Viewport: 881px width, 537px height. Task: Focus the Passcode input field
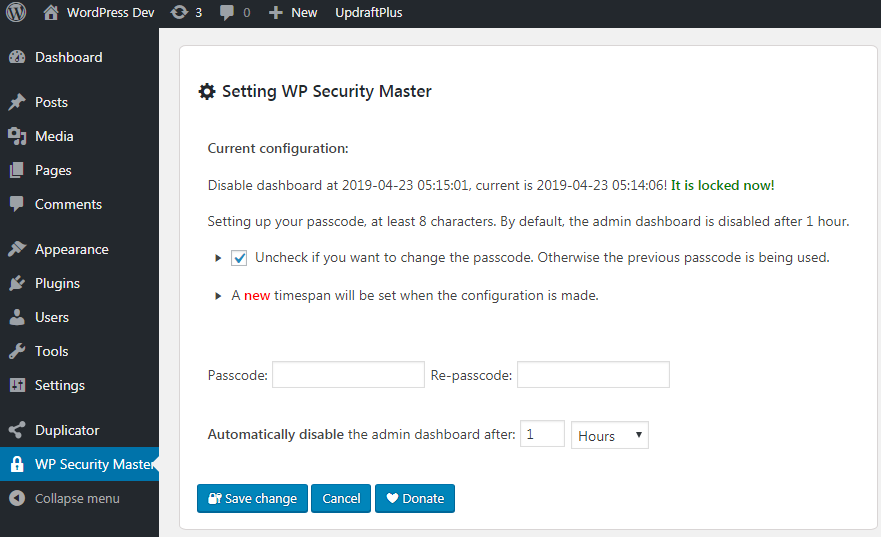coord(348,375)
